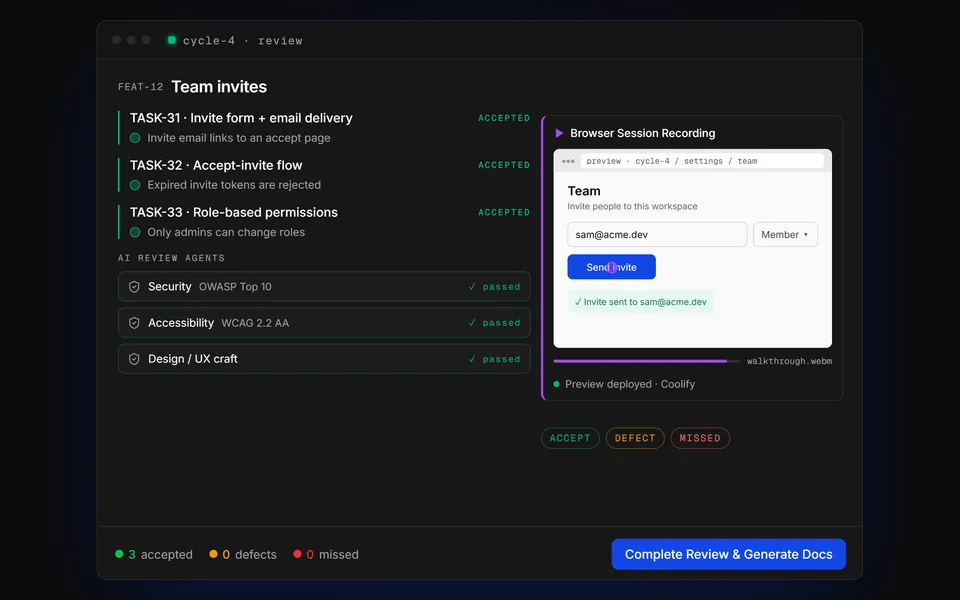The height and width of the screenshot is (600, 960).
Task: Click the 'cycle-4 · review' window title
Action: pos(242,40)
